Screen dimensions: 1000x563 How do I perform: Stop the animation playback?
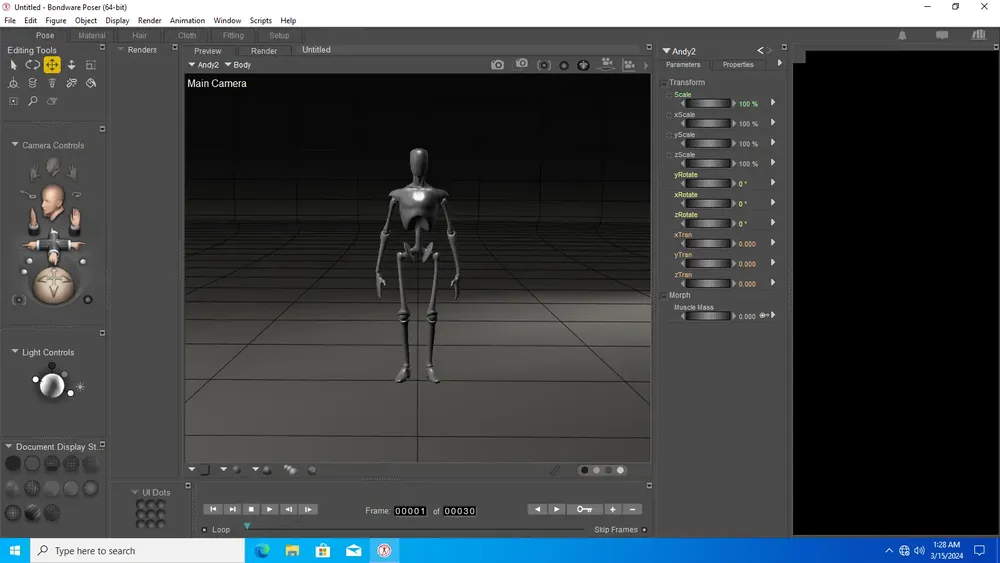tap(251, 509)
